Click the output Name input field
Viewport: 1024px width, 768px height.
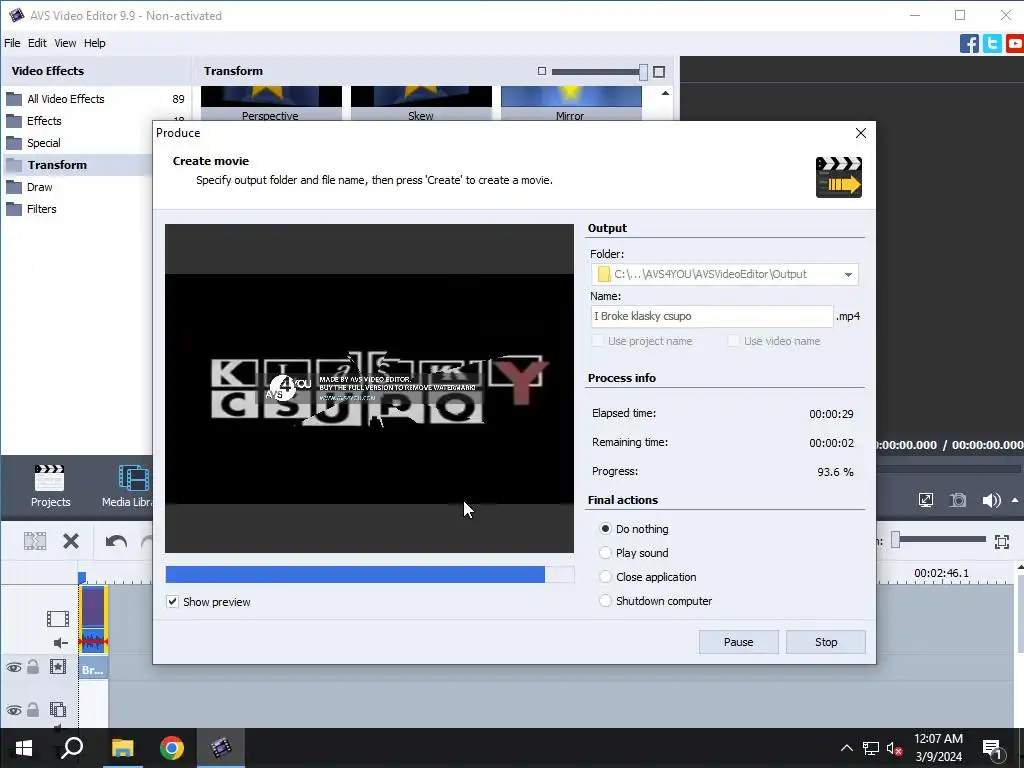712,316
